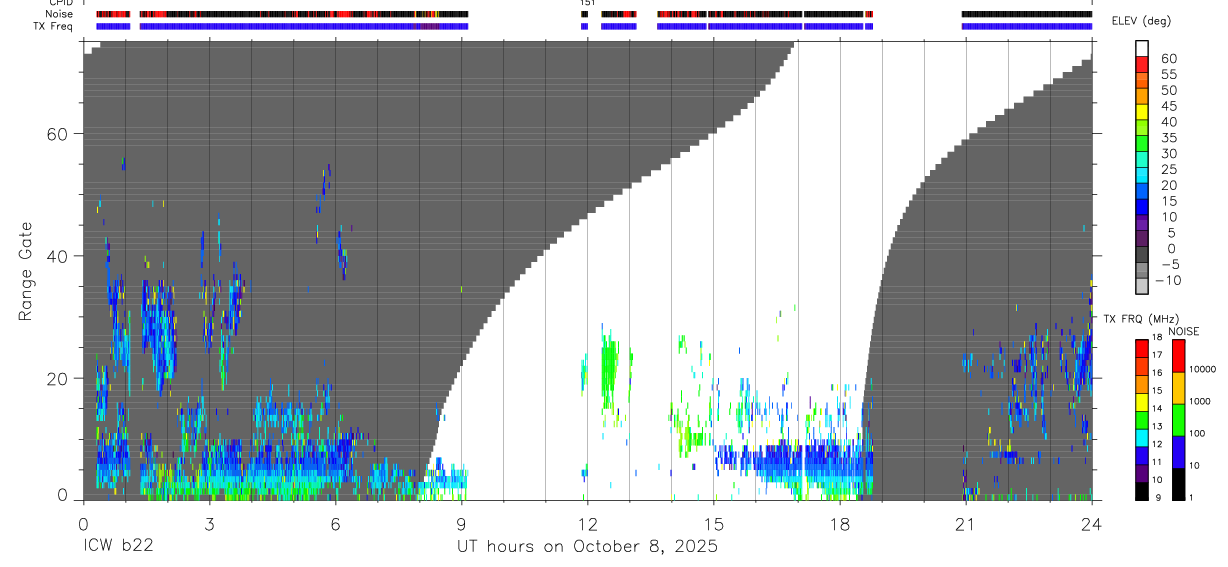1228x567 pixels.
Task: Click the 'NOISE' legend title above colorbar
Action: click(x=1183, y=331)
